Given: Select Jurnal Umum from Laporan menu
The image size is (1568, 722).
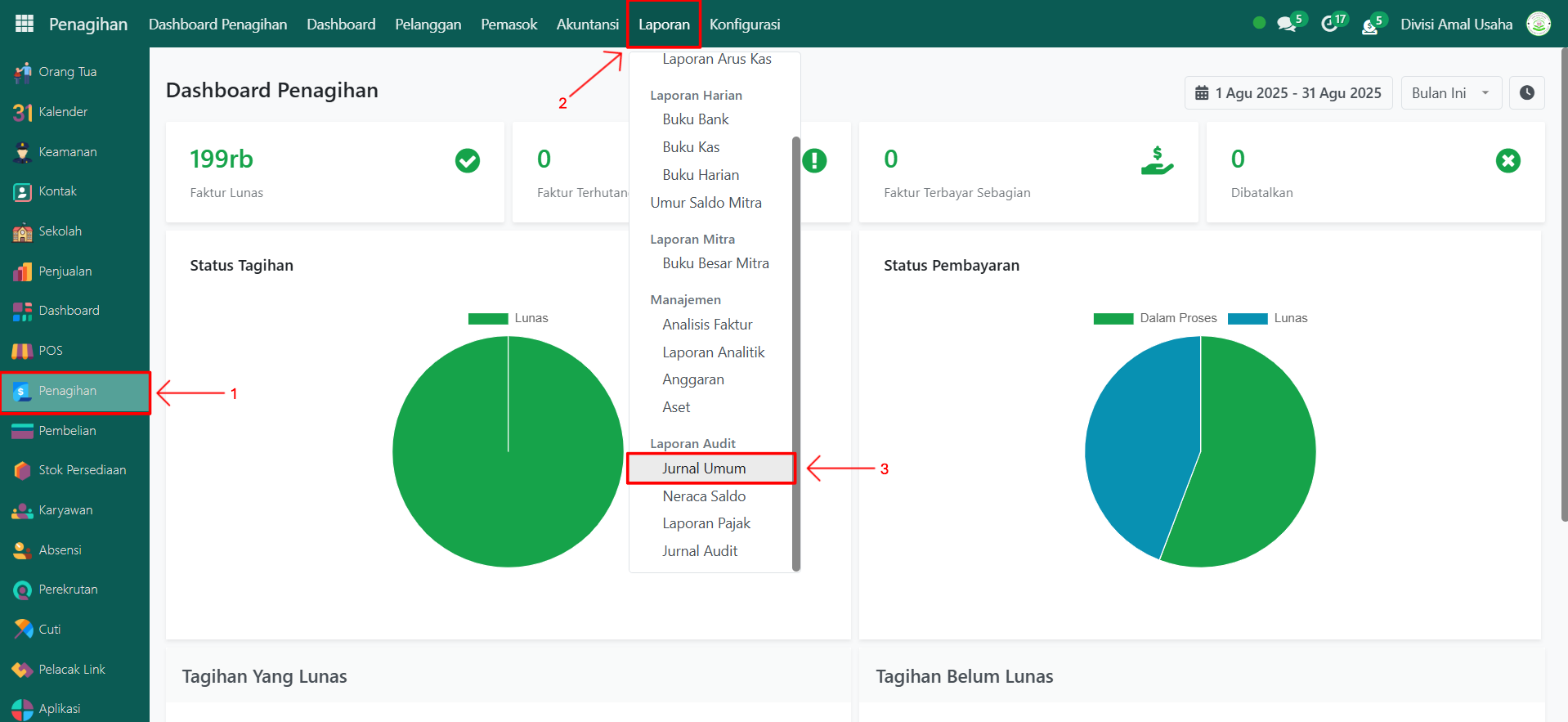Looking at the screenshot, I should pos(704,469).
